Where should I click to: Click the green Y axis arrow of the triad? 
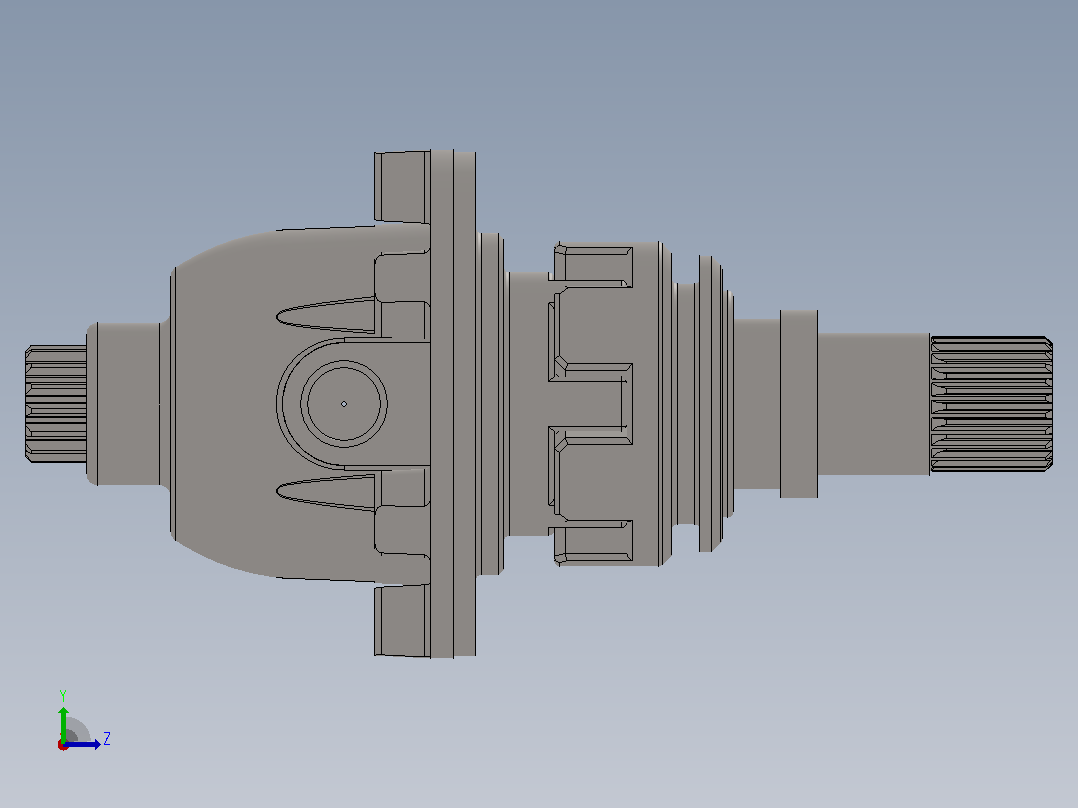(63, 723)
